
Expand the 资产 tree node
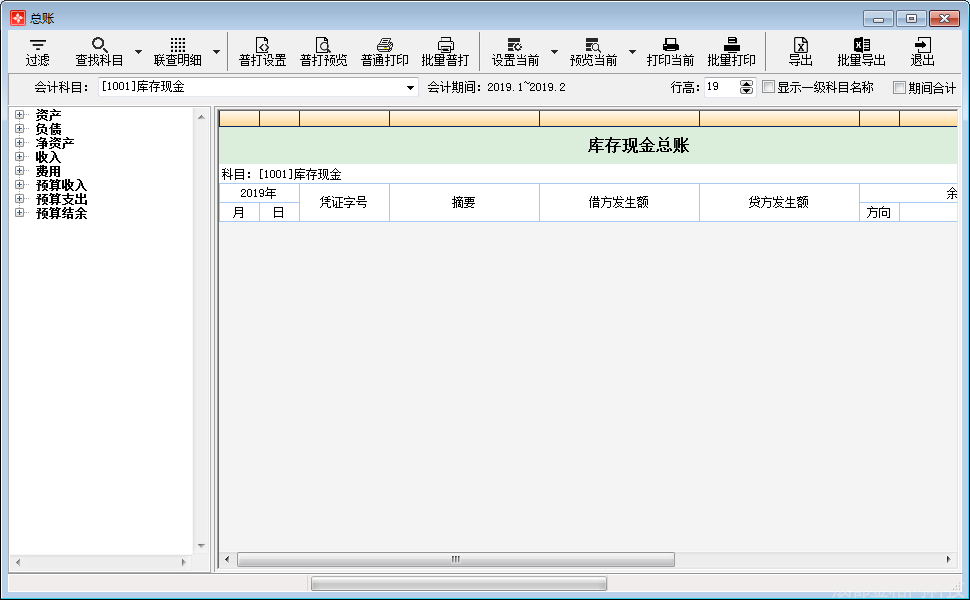(19, 115)
